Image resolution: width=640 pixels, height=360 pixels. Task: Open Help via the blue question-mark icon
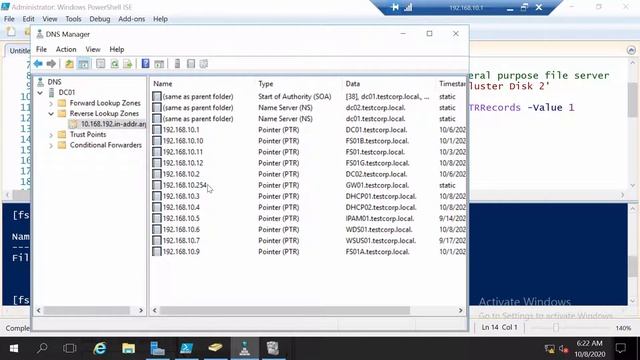tap(145, 64)
